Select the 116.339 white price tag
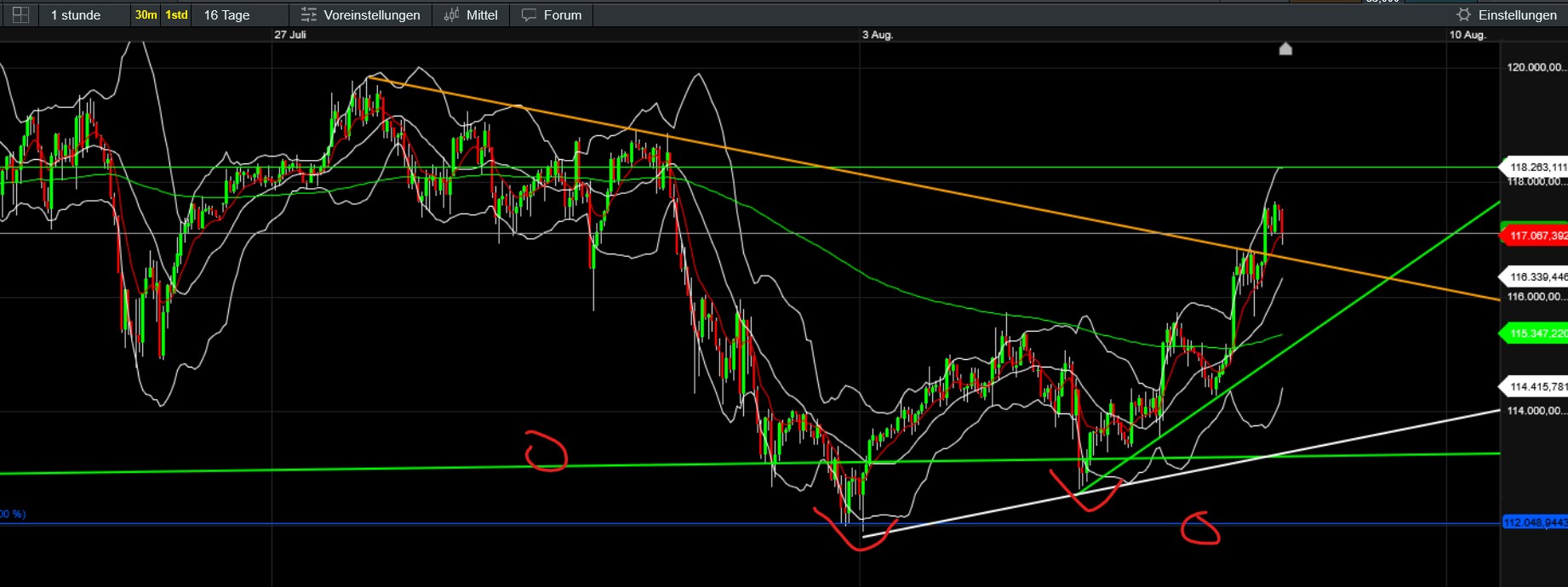1568x587 pixels. (x=1534, y=276)
